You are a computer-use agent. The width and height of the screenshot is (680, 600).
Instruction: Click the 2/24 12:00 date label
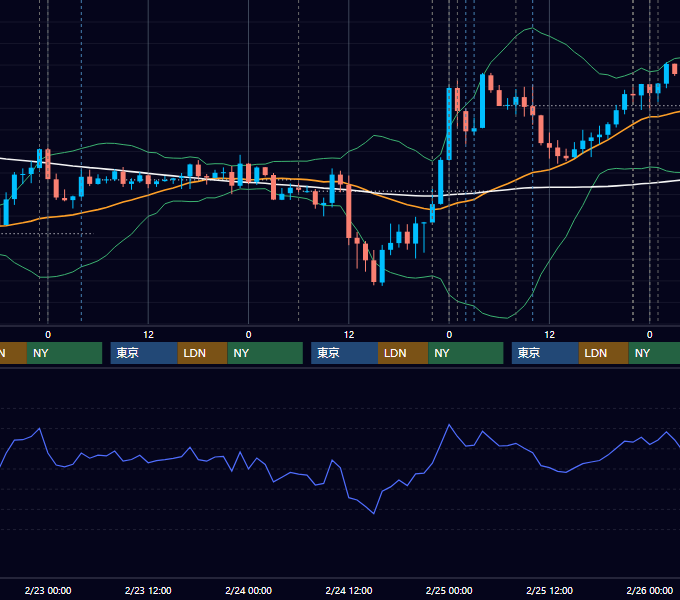(349, 590)
